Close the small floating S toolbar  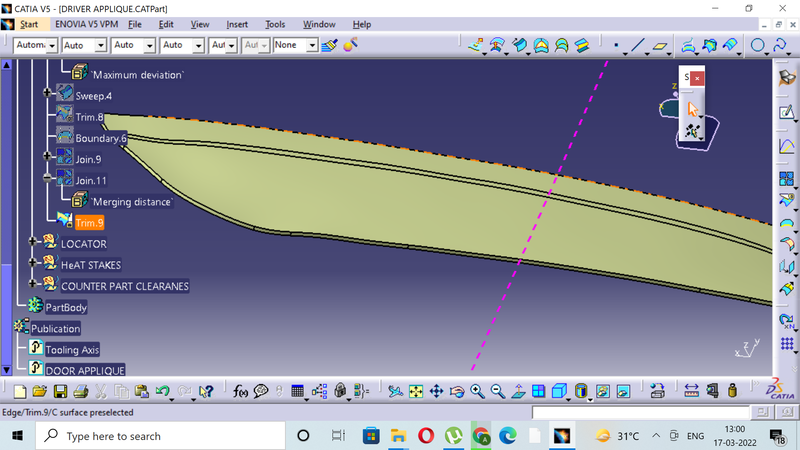[698, 77]
